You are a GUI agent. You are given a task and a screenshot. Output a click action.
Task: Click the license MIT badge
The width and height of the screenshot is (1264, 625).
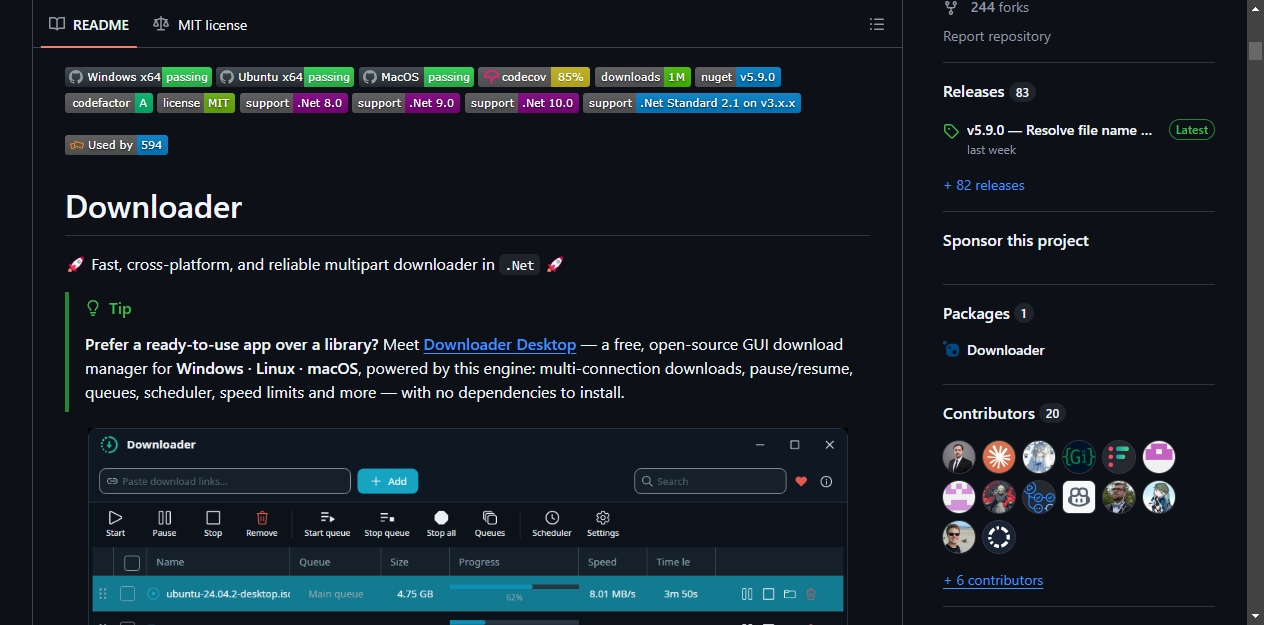pyautogui.click(x=196, y=103)
